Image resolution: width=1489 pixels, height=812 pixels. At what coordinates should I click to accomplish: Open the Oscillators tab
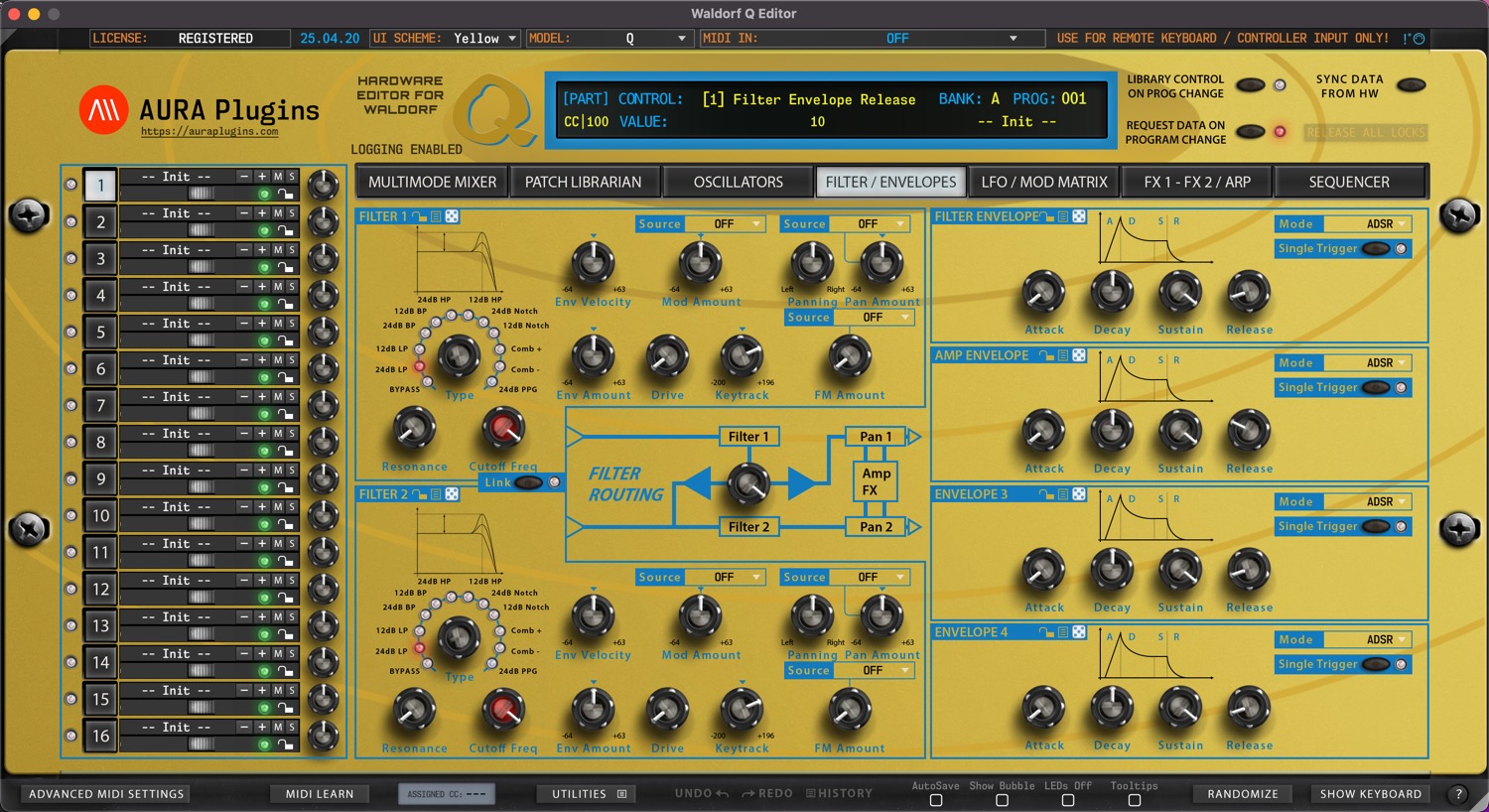(738, 182)
